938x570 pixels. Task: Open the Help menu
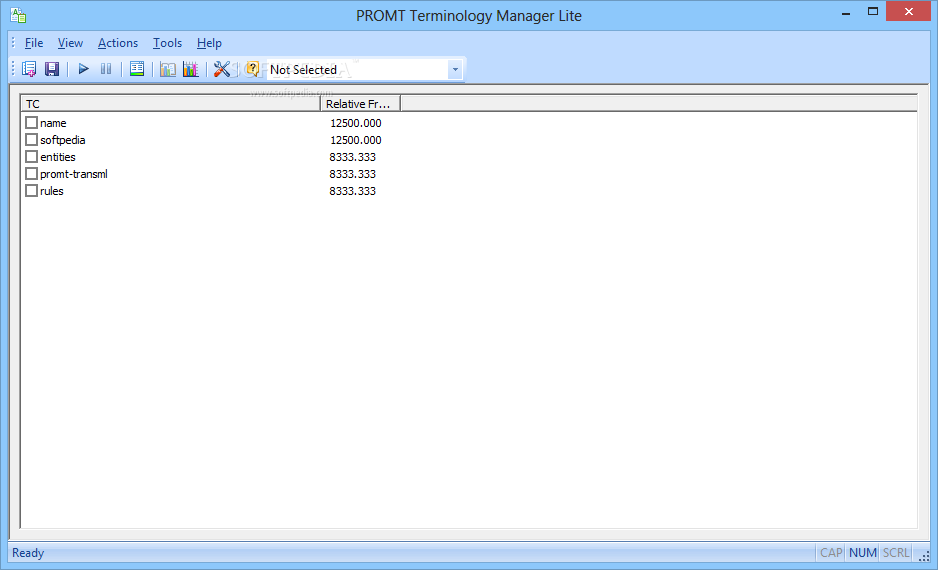point(209,43)
